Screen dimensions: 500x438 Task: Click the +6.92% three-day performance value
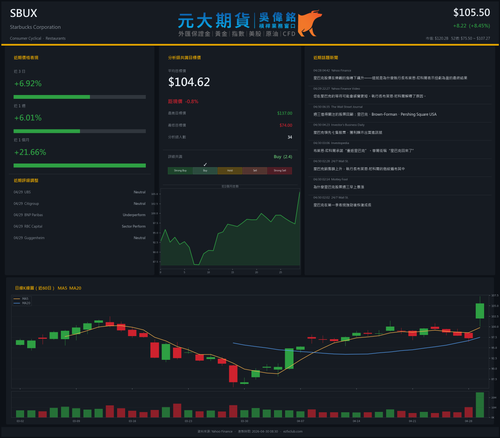[x=28, y=83]
